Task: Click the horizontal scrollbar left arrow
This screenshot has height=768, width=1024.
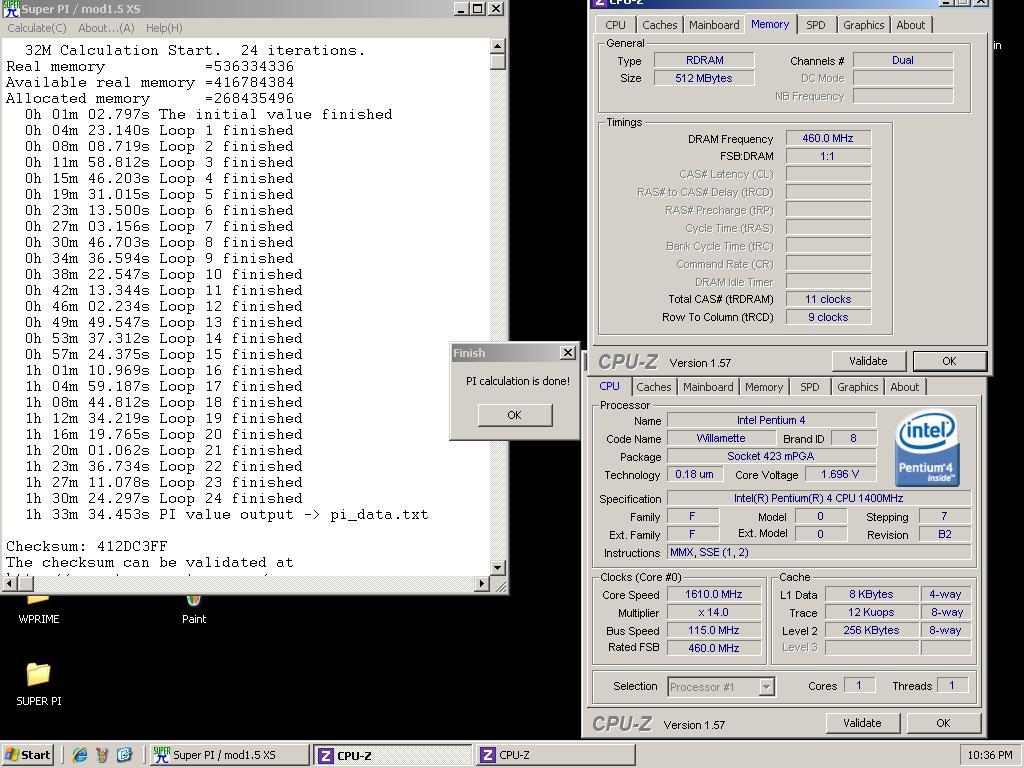Action: click(x=10, y=583)
